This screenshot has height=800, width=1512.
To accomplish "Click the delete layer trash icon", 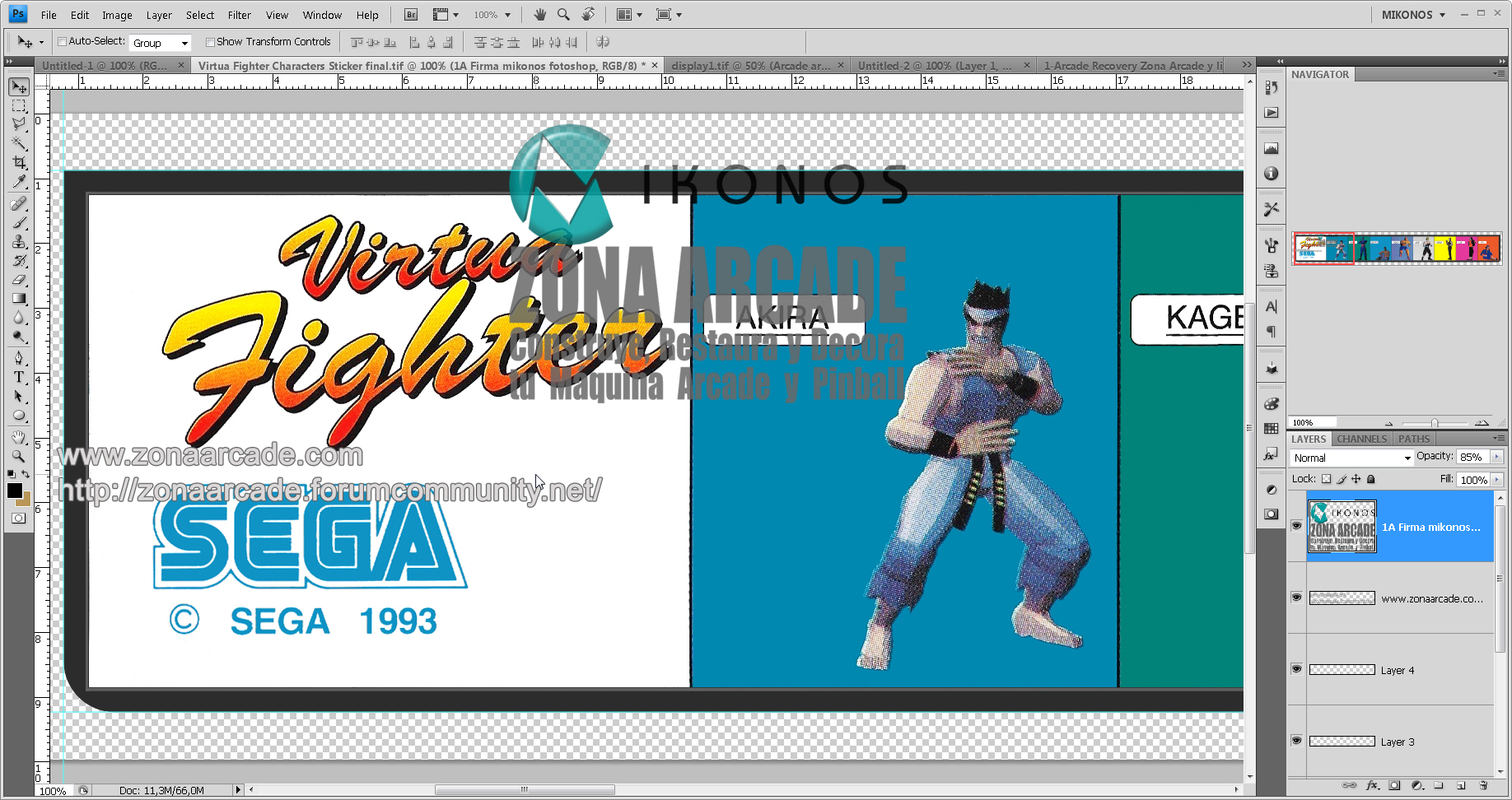I will click(1483, 786).
